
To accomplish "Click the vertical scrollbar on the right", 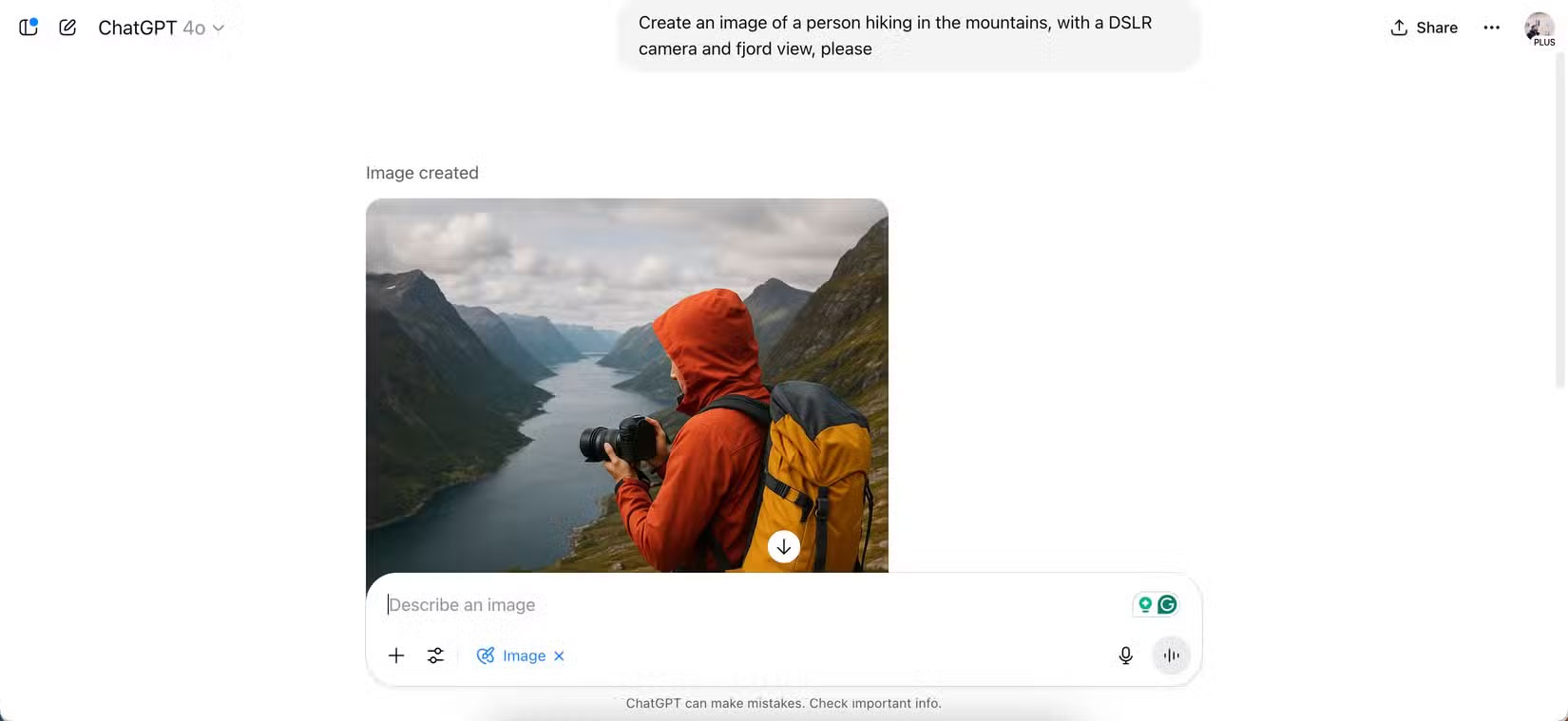I will pyautogui.click(x=1559, y=218).
